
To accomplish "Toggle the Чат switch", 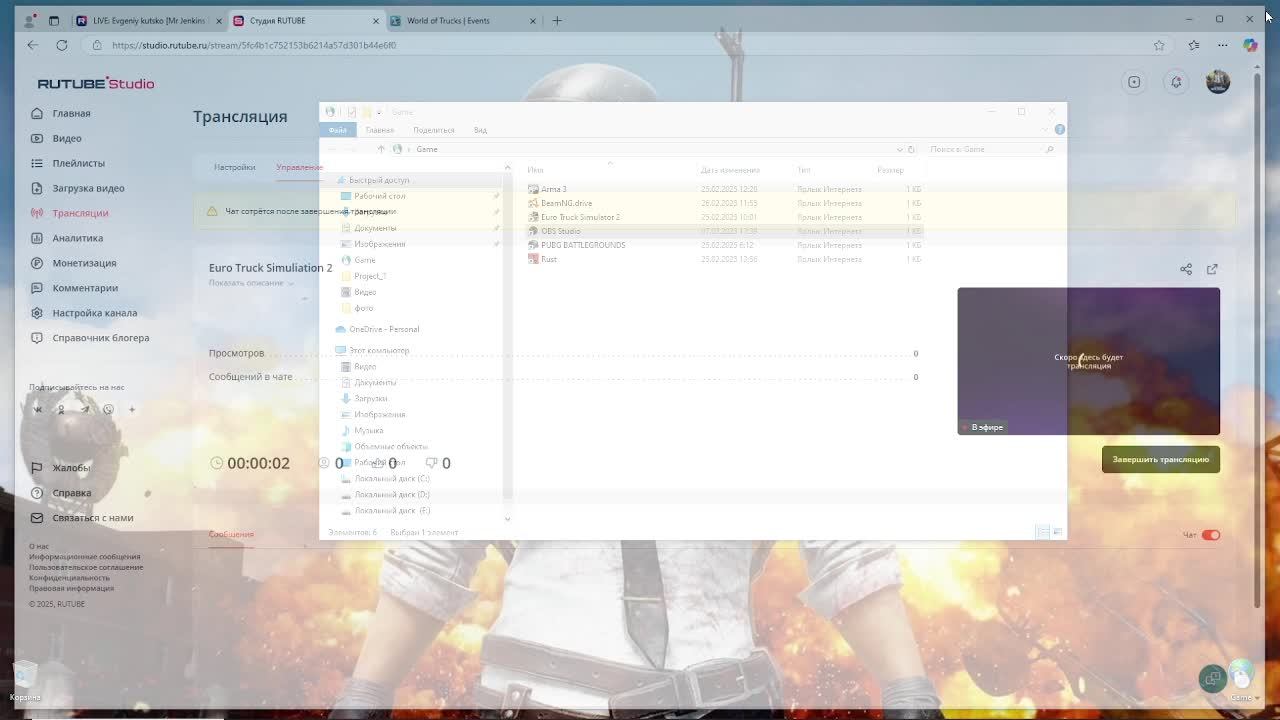I will pyautogui.click(x=1211, y=535).
